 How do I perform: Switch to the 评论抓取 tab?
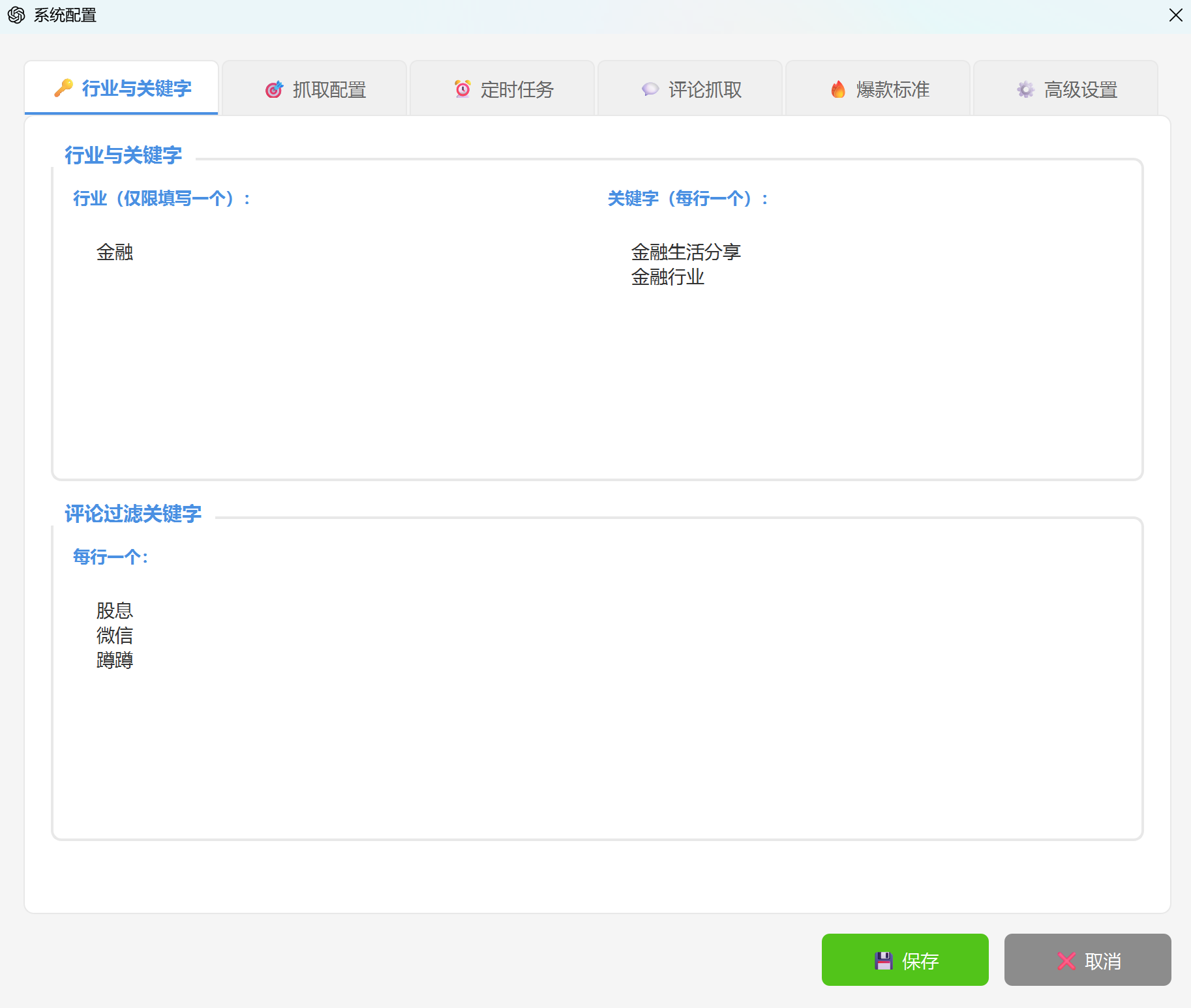690,89
